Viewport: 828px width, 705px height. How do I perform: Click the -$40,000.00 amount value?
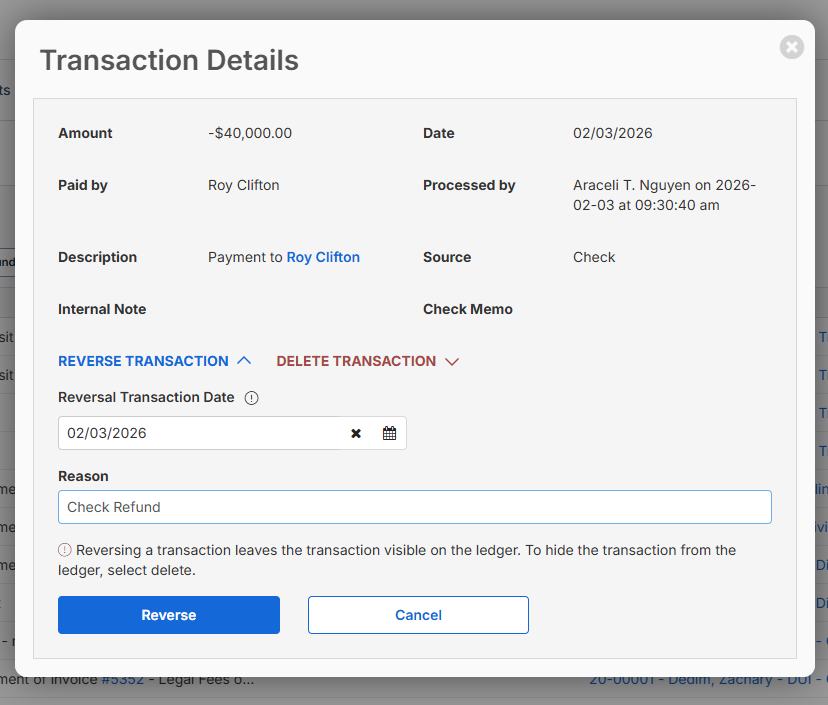[x=250, y=133]
